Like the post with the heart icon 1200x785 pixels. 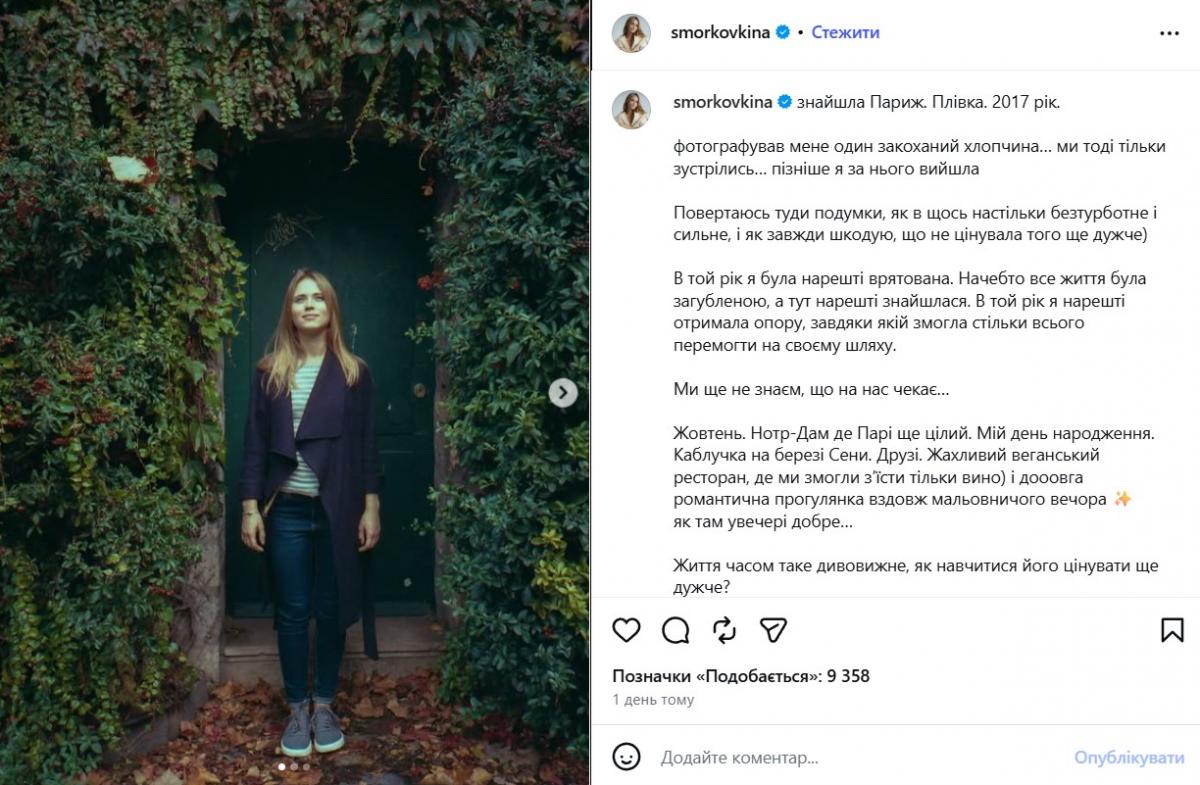click(626, 630)
